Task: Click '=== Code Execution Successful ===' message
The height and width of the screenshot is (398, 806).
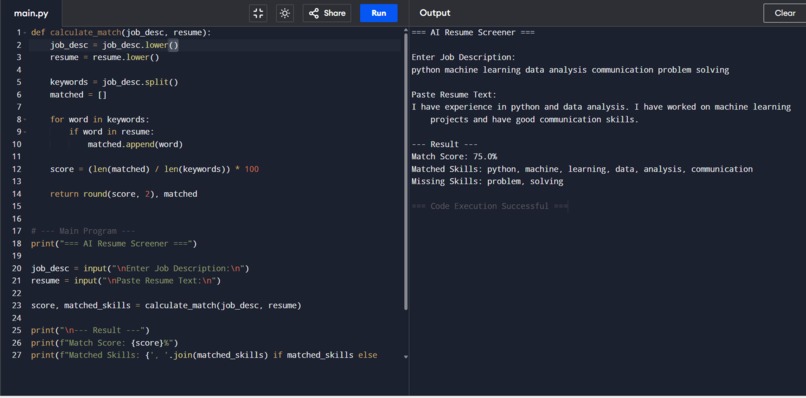Action: [x=489, y=206]
